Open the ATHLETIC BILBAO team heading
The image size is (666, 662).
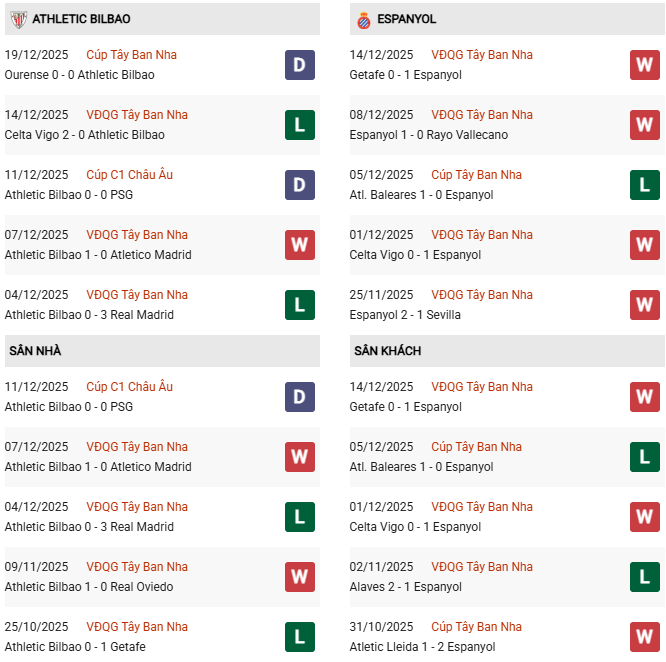point(81,19)
